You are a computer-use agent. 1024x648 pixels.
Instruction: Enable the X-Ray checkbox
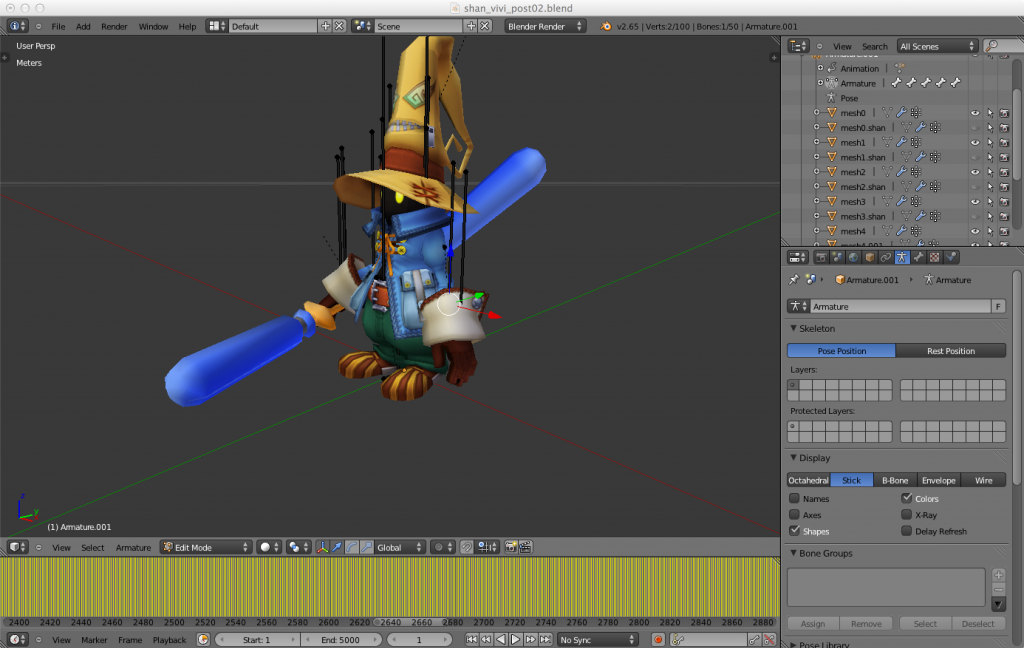pyautogui.click(x=906, y=514)
